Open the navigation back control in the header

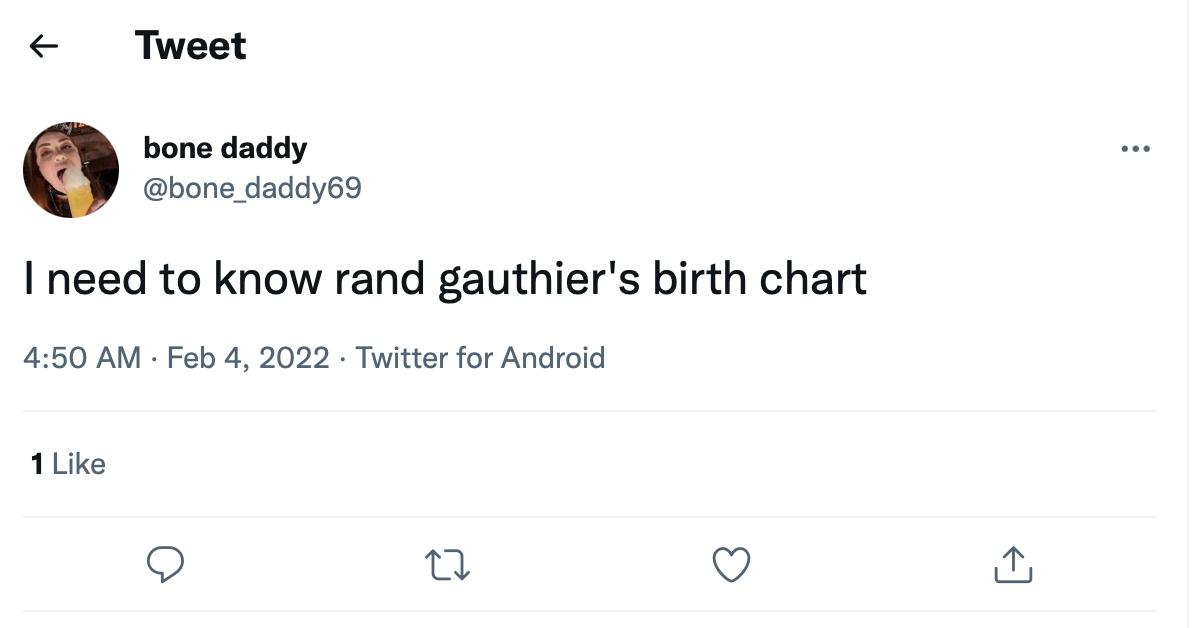click(44, 44)
